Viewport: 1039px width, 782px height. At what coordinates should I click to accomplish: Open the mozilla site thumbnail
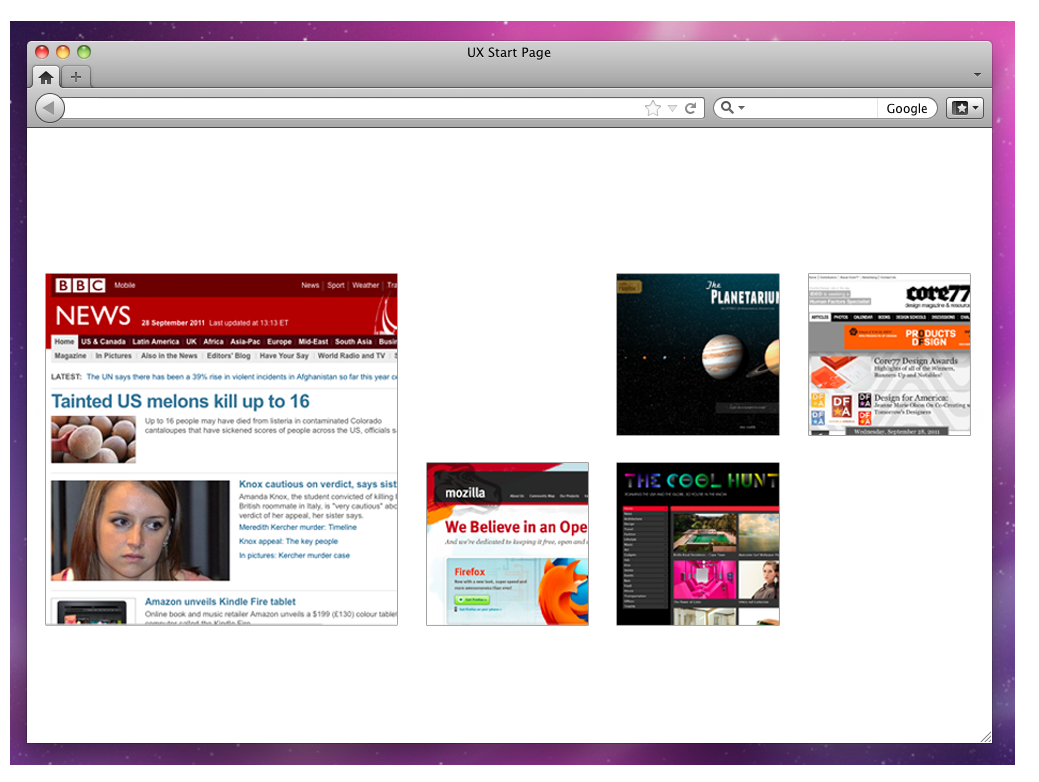tap(508, 544)
